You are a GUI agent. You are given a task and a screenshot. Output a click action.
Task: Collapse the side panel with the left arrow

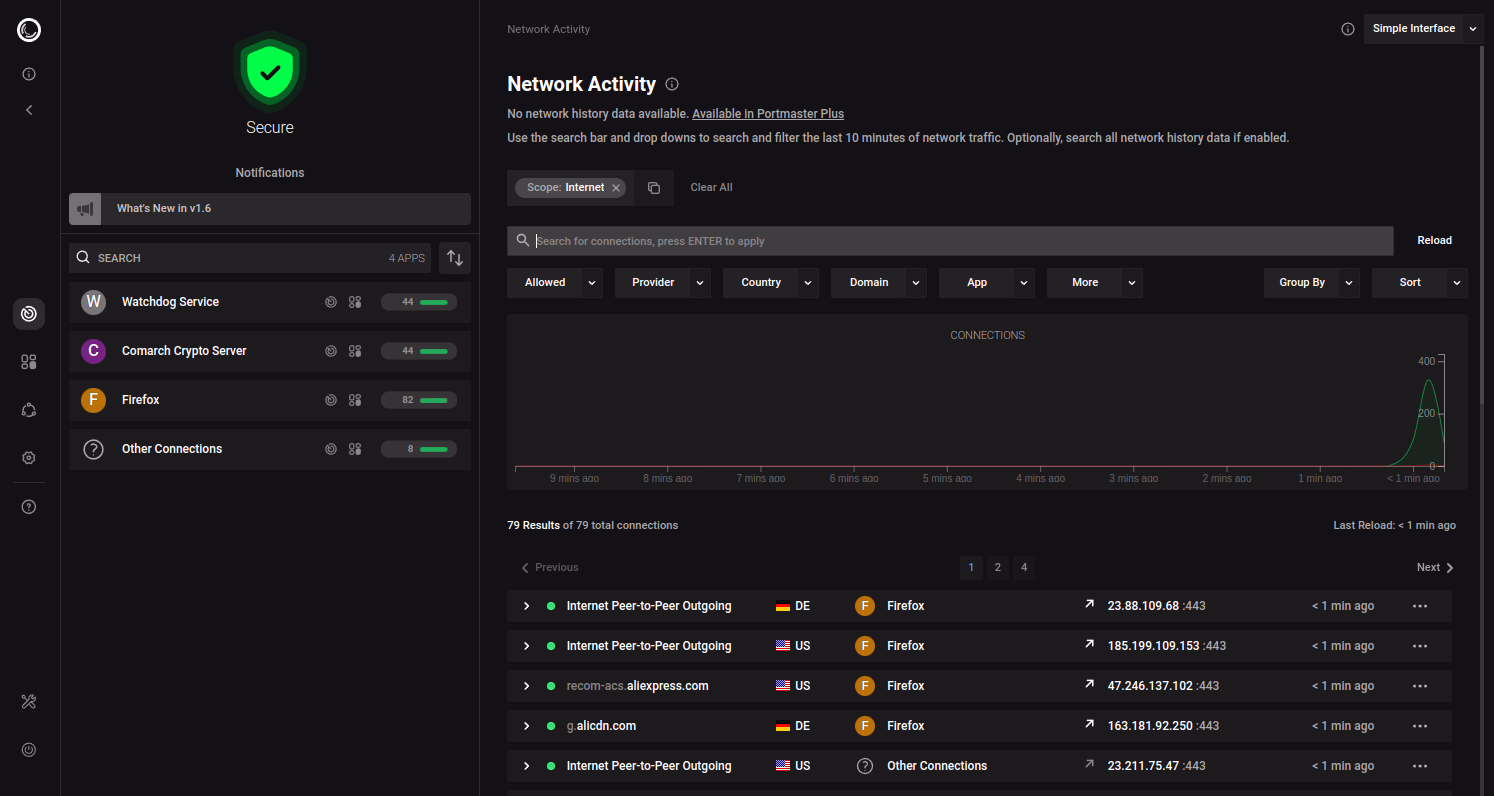point(29,110)
